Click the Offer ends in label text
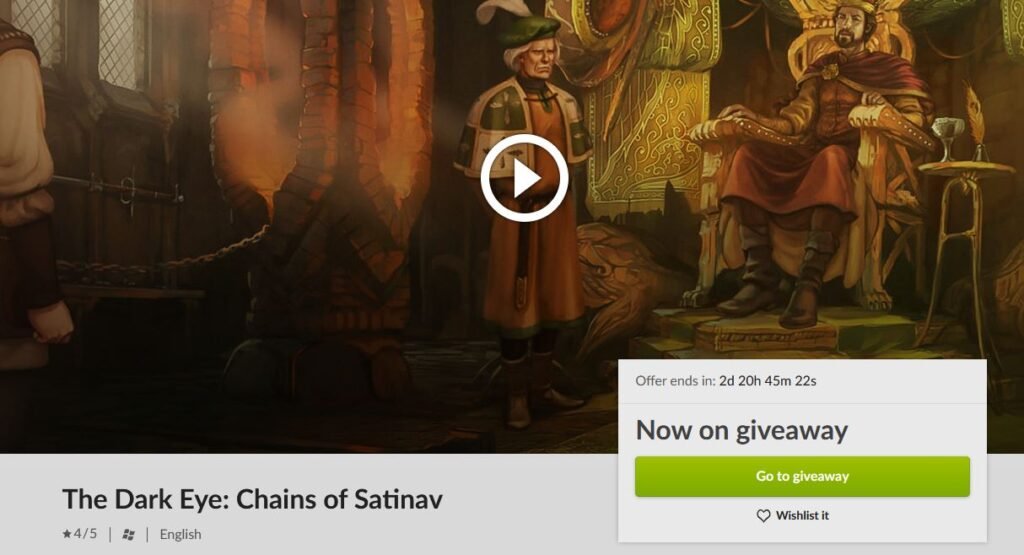This screenshot has height=555, width=1024. (x=675, y=381)
